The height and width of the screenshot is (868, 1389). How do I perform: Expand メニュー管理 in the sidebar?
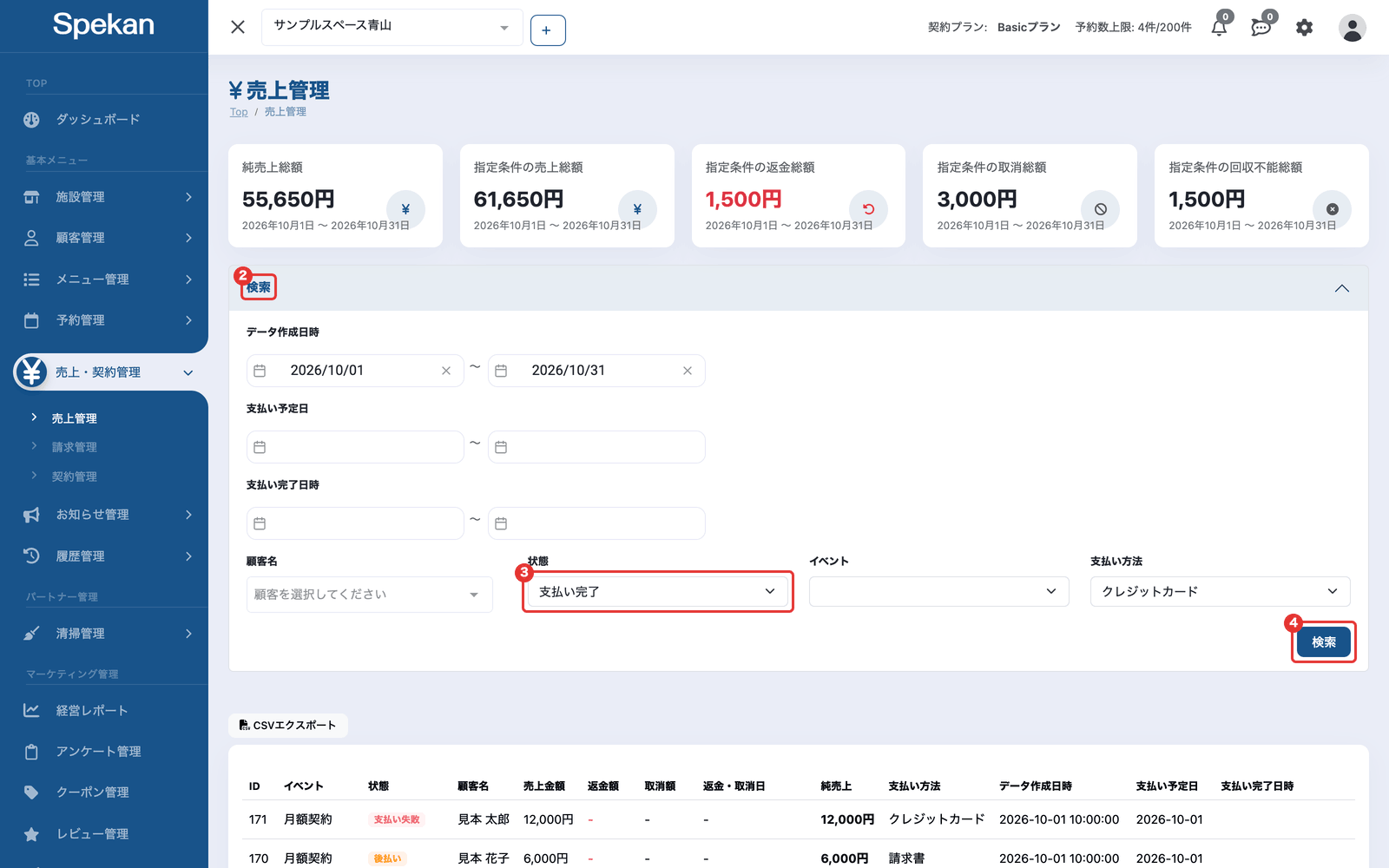[104, 279]
